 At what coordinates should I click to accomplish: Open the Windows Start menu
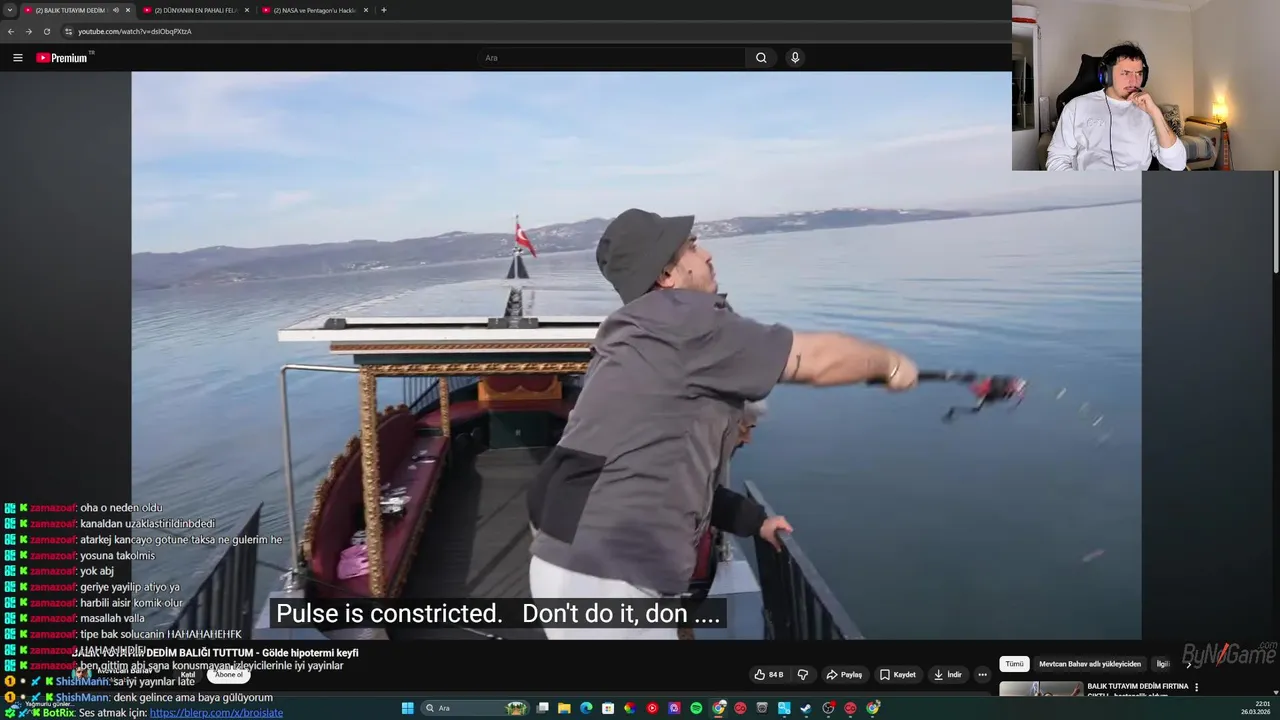tap(407, 708)
